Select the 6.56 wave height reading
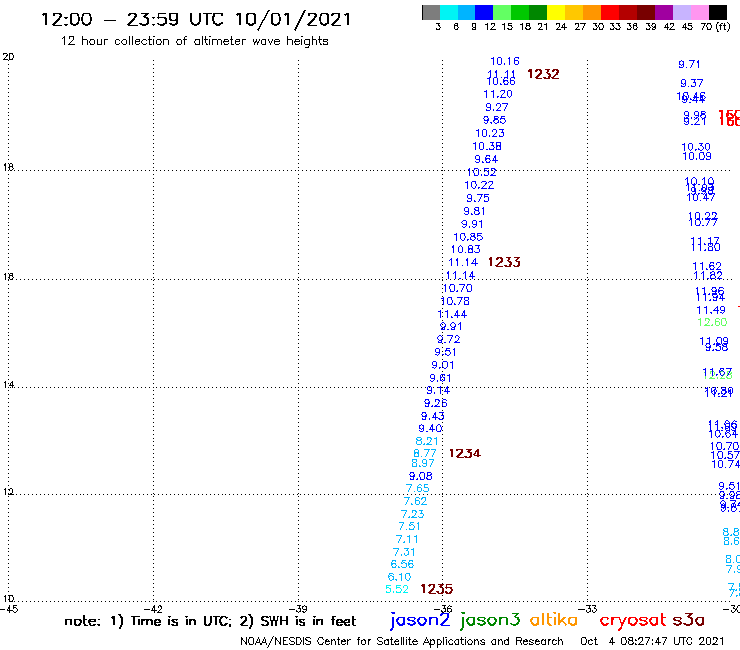This screenshot has height=650, width=740. click(x=402, y=564)
